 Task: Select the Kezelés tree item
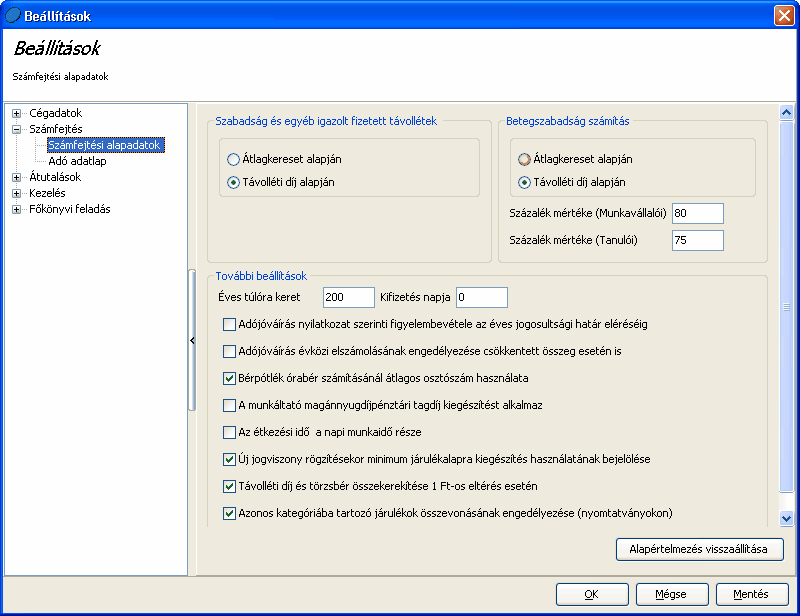point(47,193)
